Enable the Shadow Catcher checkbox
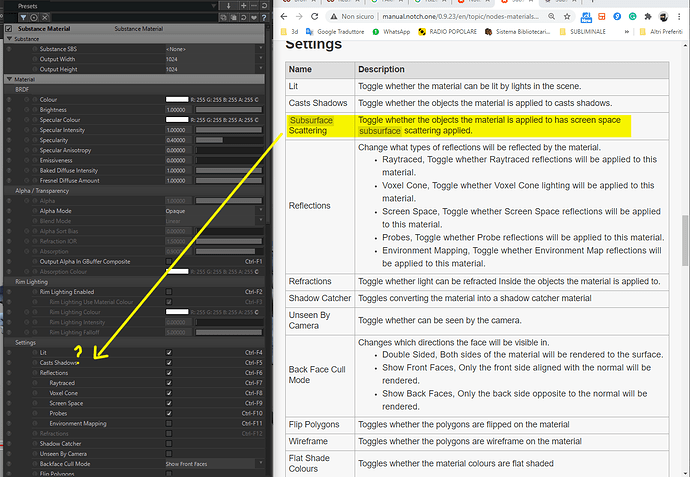This screenshot has height=477, width=690. click(169, 444)
